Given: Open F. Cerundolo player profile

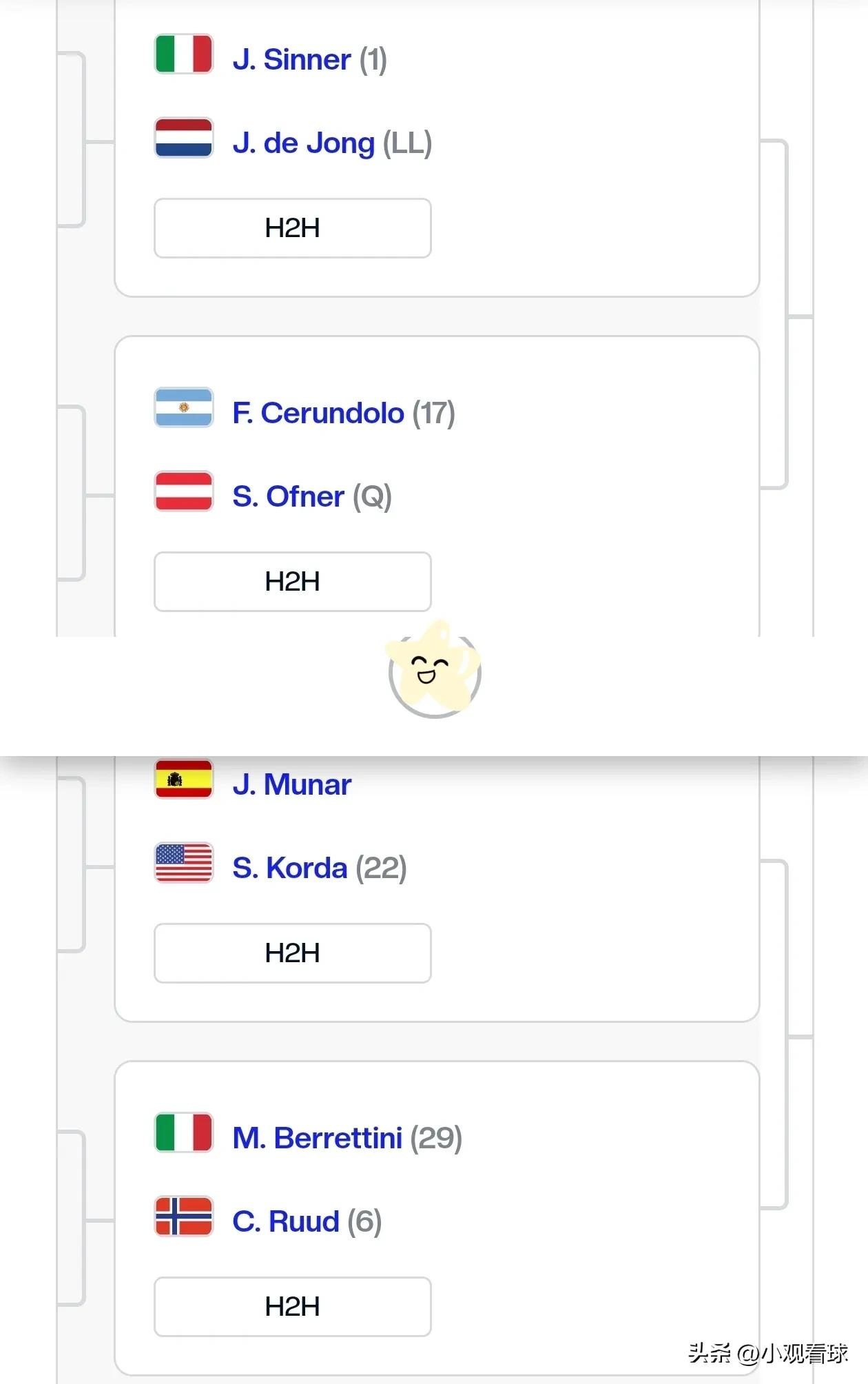Looking at the screenshot, I should 318,414.
